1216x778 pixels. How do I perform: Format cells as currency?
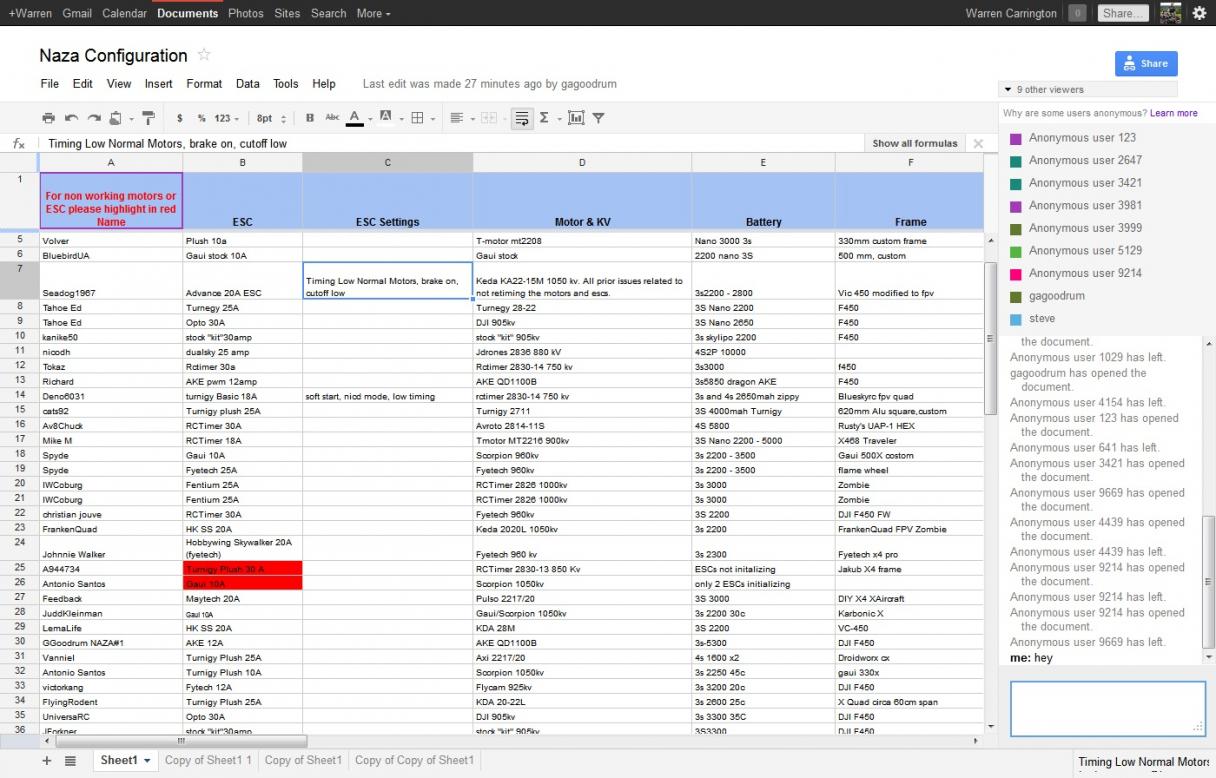coord(180,118)
